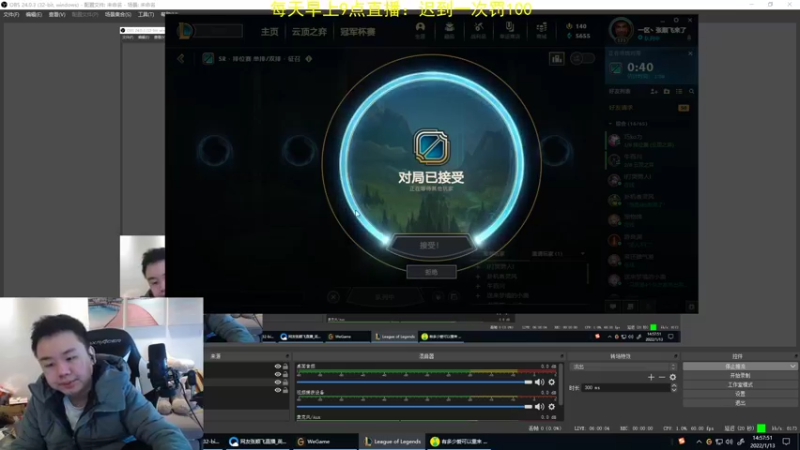Click the 接受! accept match button
The width and height of the screenshot is (800, 450).
tap(430, 246)
